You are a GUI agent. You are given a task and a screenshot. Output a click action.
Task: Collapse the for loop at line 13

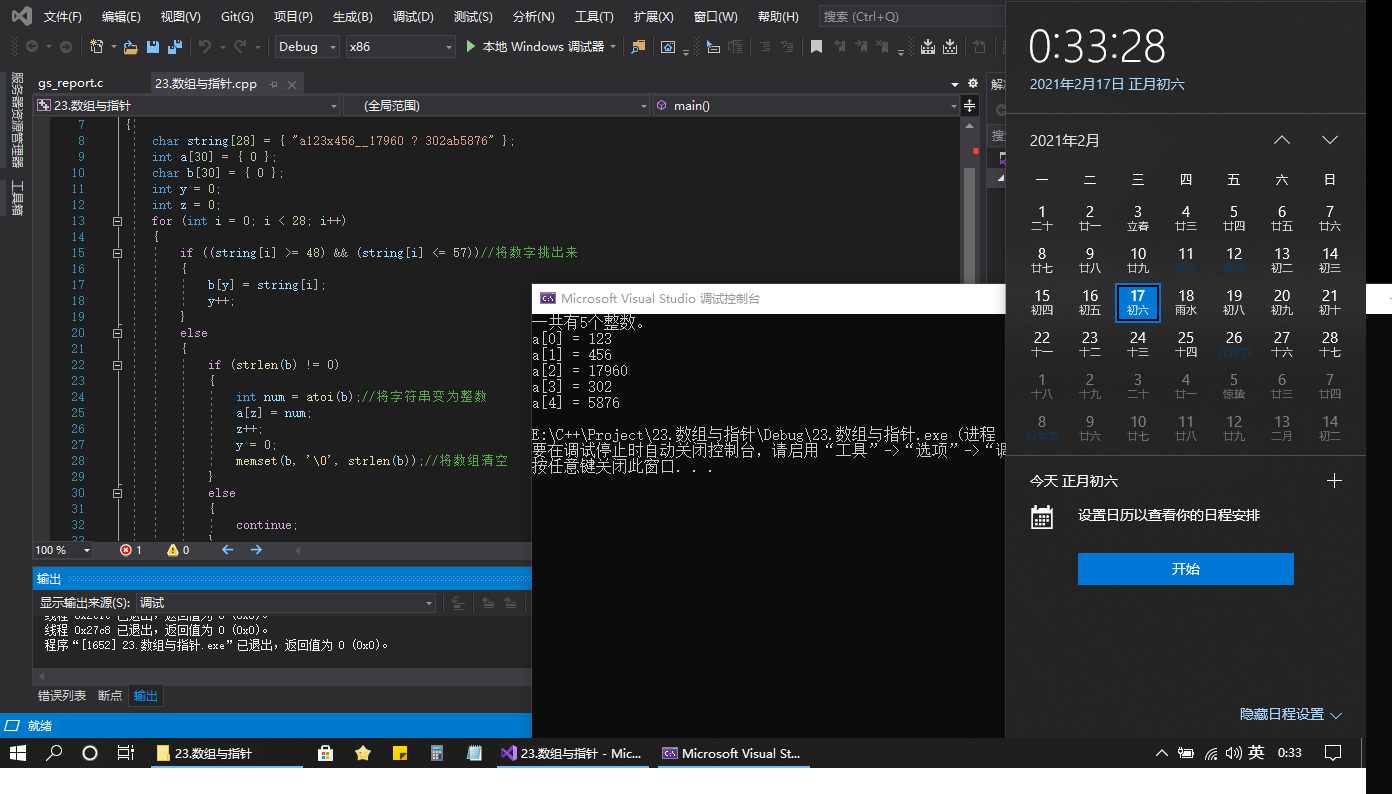pos(117,221)
